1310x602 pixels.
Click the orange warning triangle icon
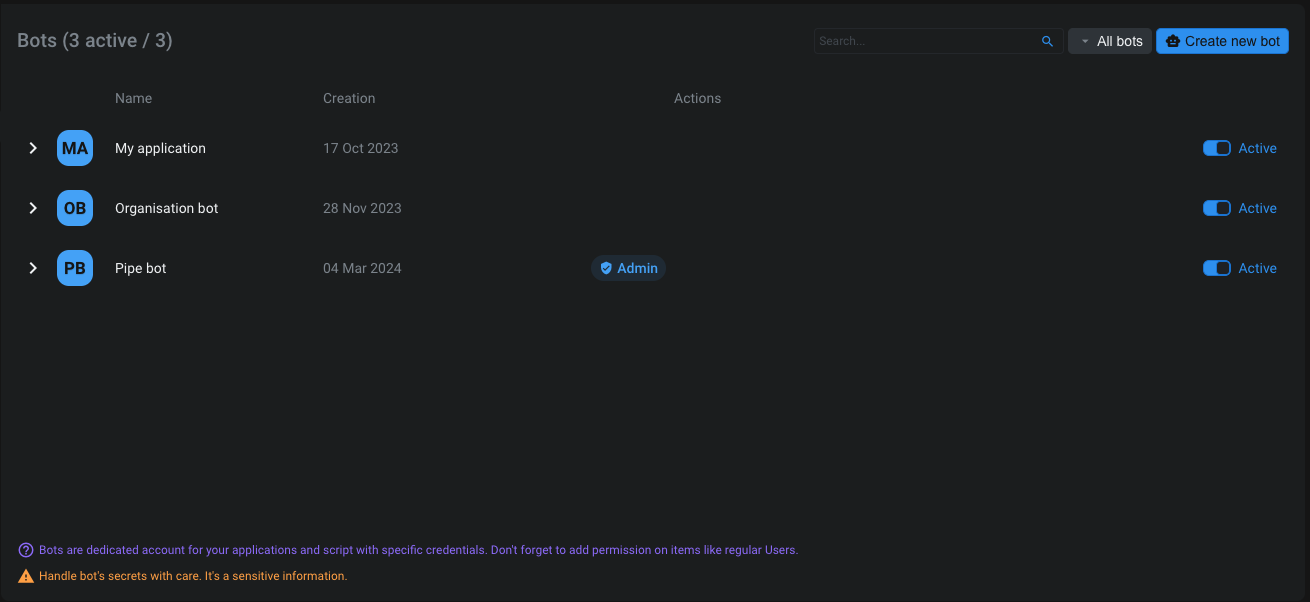[26, 576]
